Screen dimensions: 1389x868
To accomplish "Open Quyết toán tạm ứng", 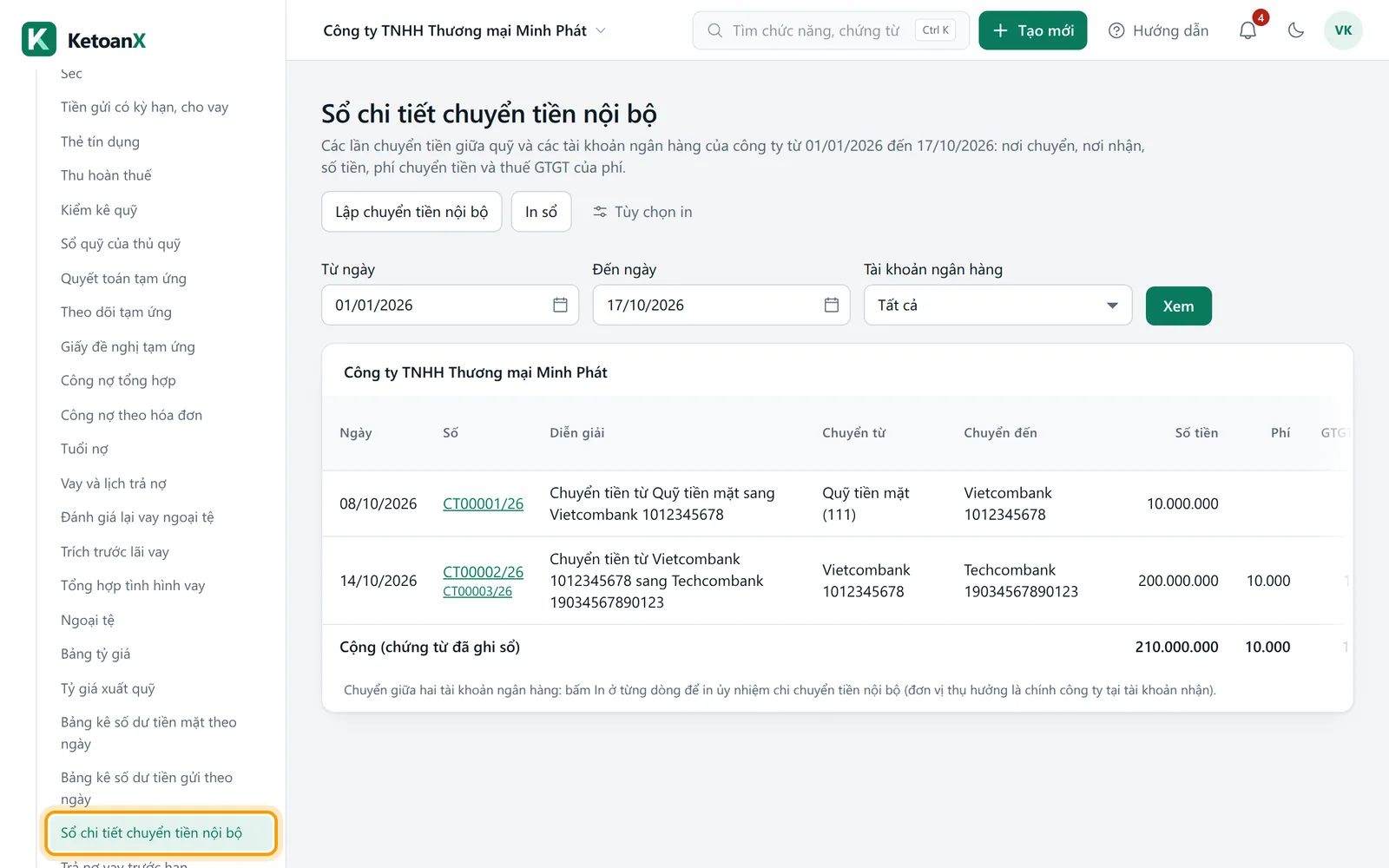I will pos(123,278).
